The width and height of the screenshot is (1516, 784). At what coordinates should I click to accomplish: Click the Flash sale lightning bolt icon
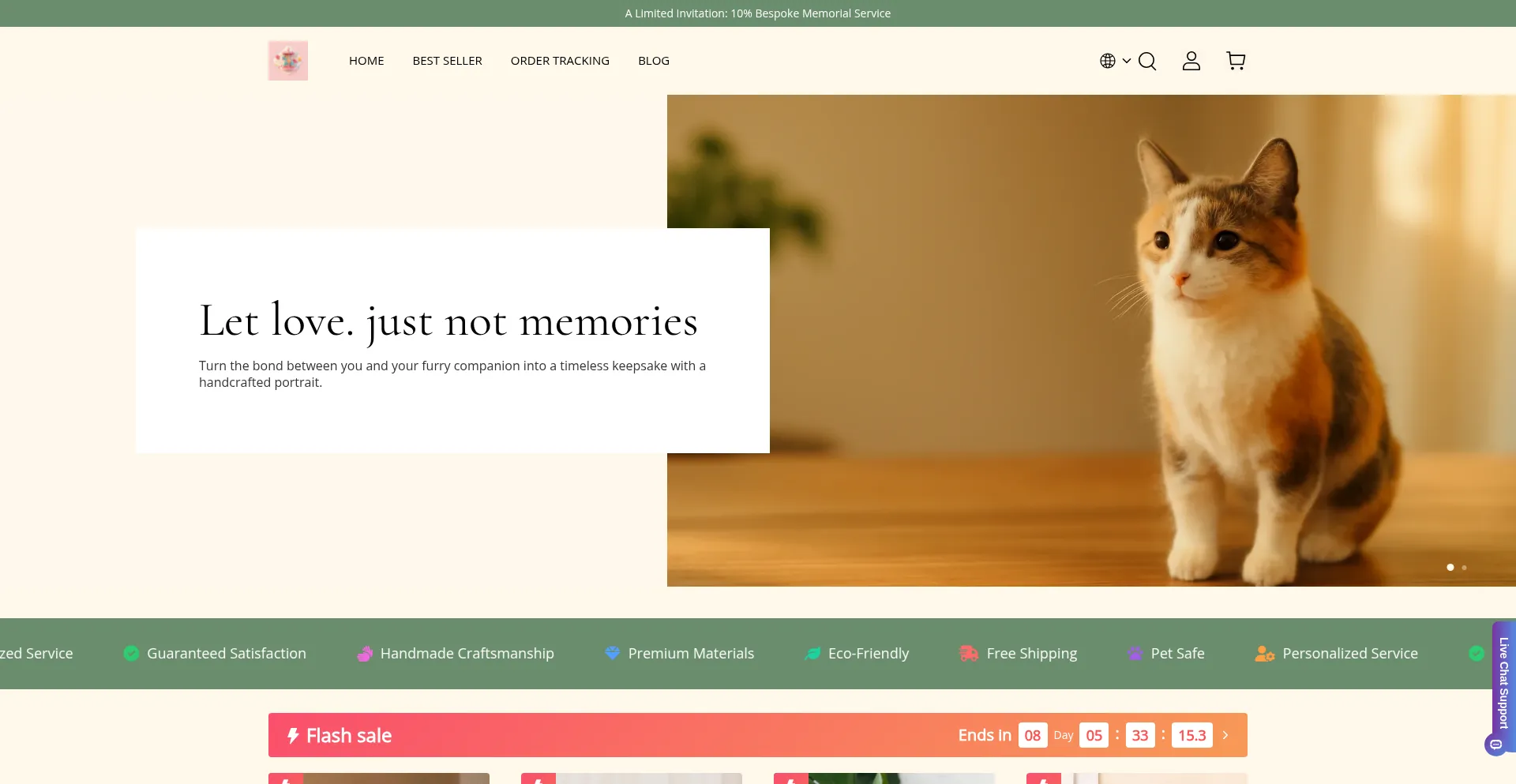[293, 735]
